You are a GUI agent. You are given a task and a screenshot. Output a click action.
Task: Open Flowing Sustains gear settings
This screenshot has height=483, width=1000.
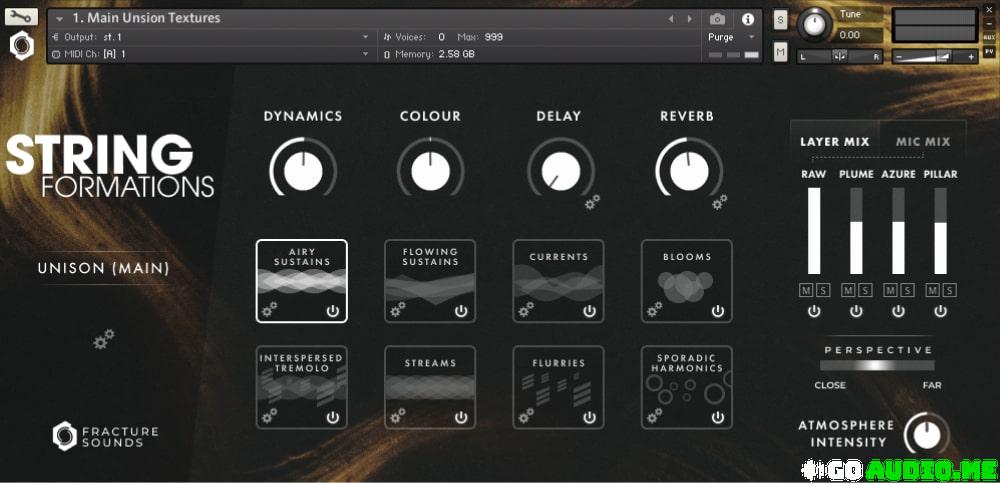(x=397, y=310)
